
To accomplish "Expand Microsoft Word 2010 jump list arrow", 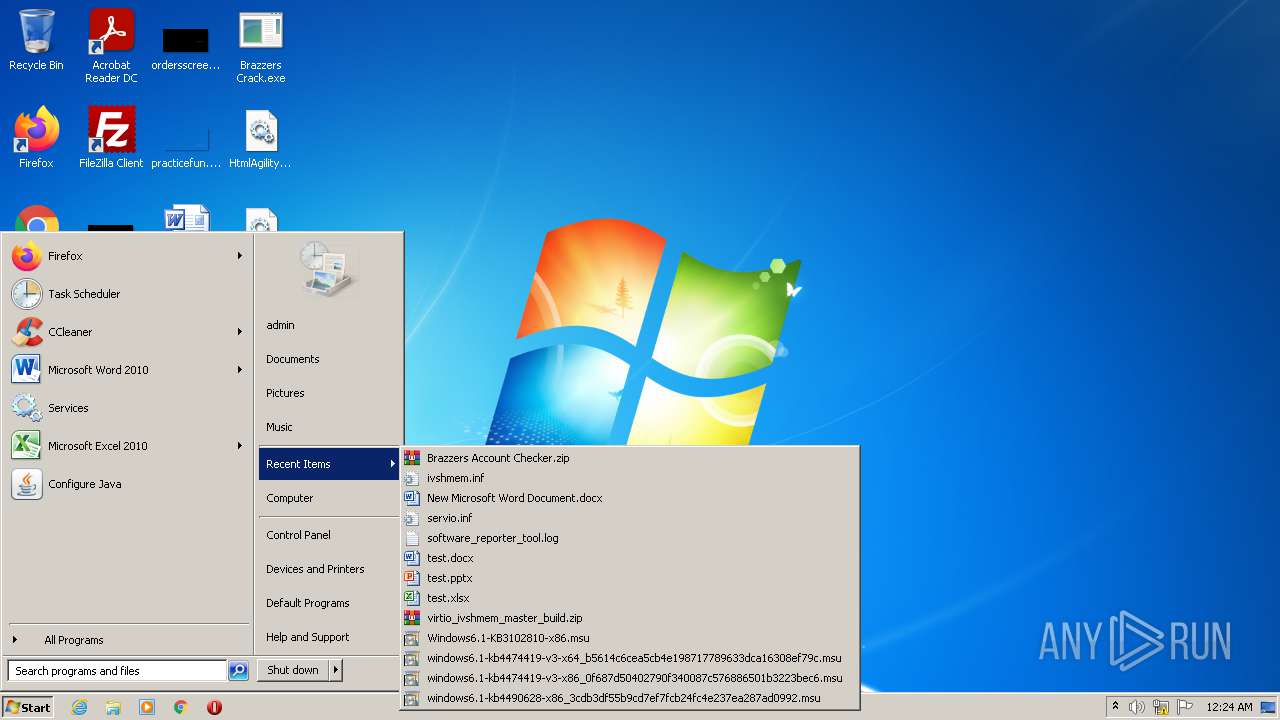I will click(240, 370).
